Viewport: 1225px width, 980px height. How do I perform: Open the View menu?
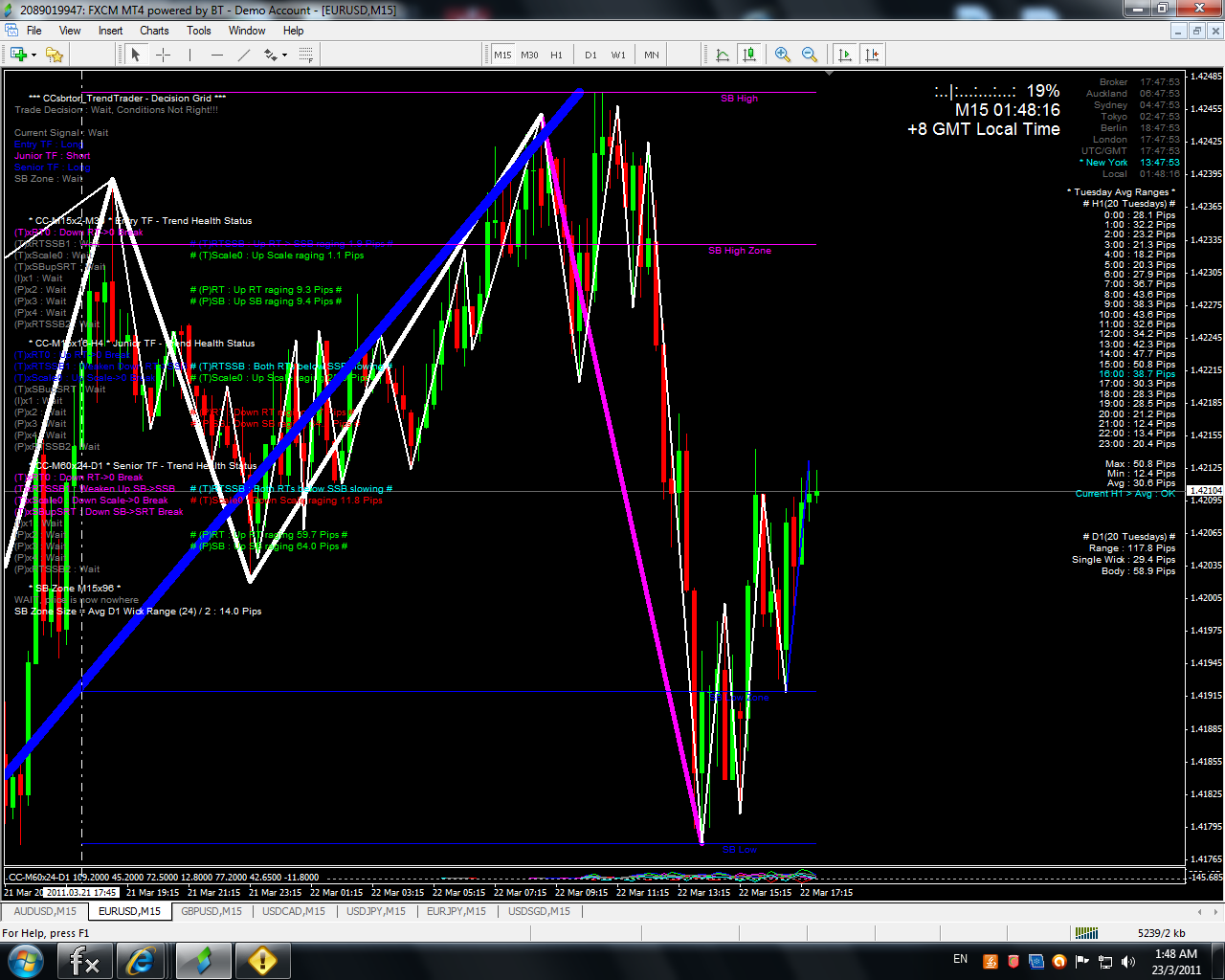70,31
